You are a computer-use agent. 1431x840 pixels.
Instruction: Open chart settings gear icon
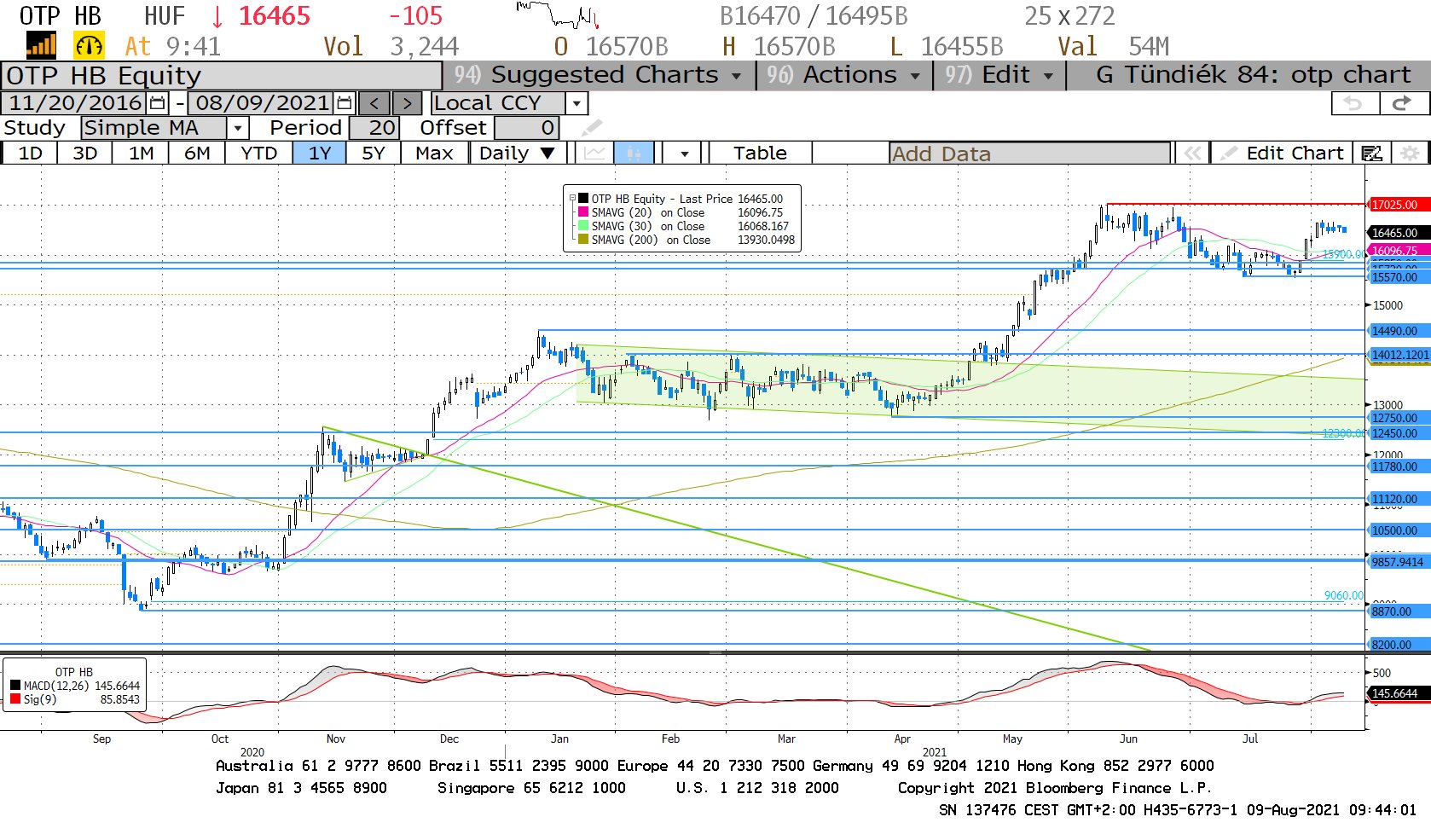click(x=1411, y=154)
